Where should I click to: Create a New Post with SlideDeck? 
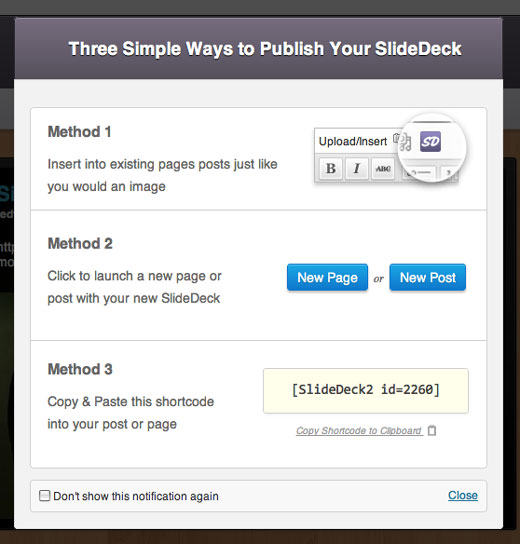coord(427,277)
